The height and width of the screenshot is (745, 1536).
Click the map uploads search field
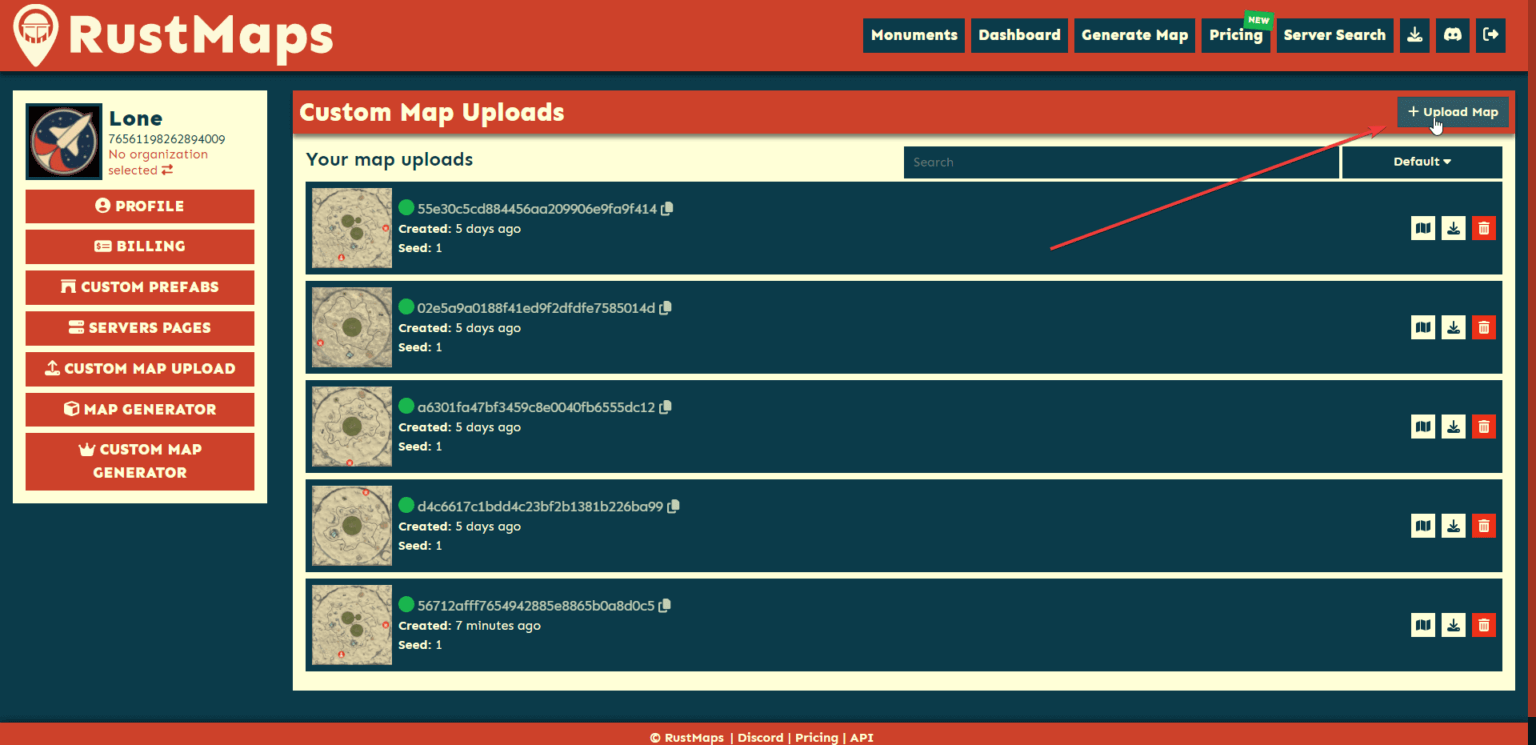[x=1120, y=162]
